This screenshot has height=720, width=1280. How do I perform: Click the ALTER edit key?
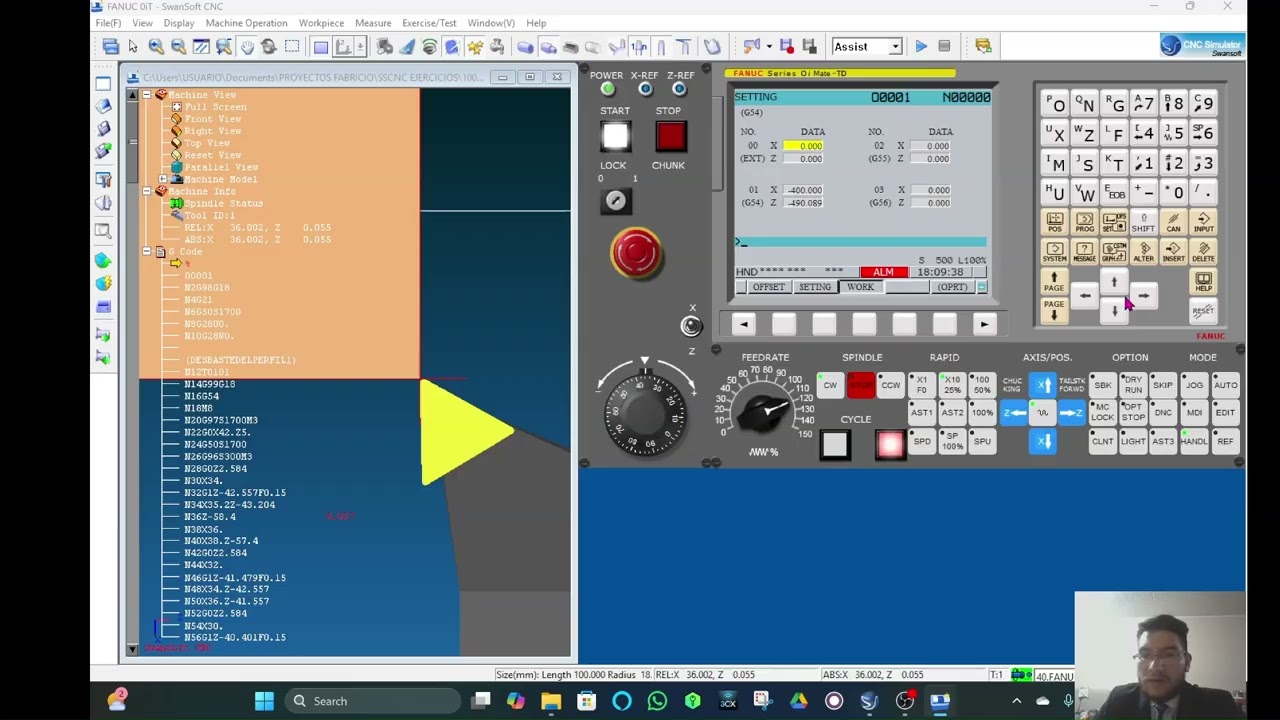[x=1144, y=252]
